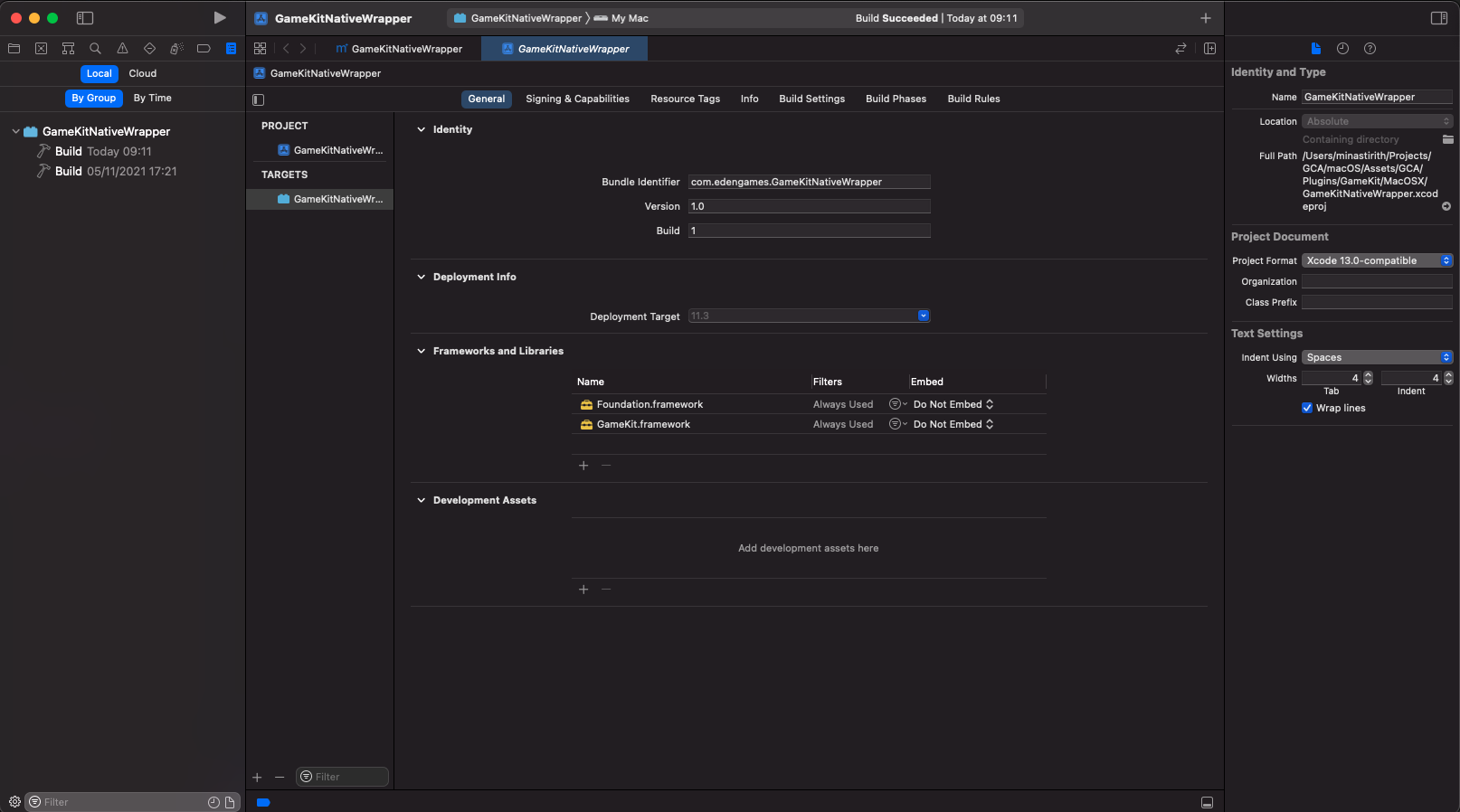The image size is (1460, 812).
Task: Switch to Signing & Capabilities tab
Action: pos(577,99)
